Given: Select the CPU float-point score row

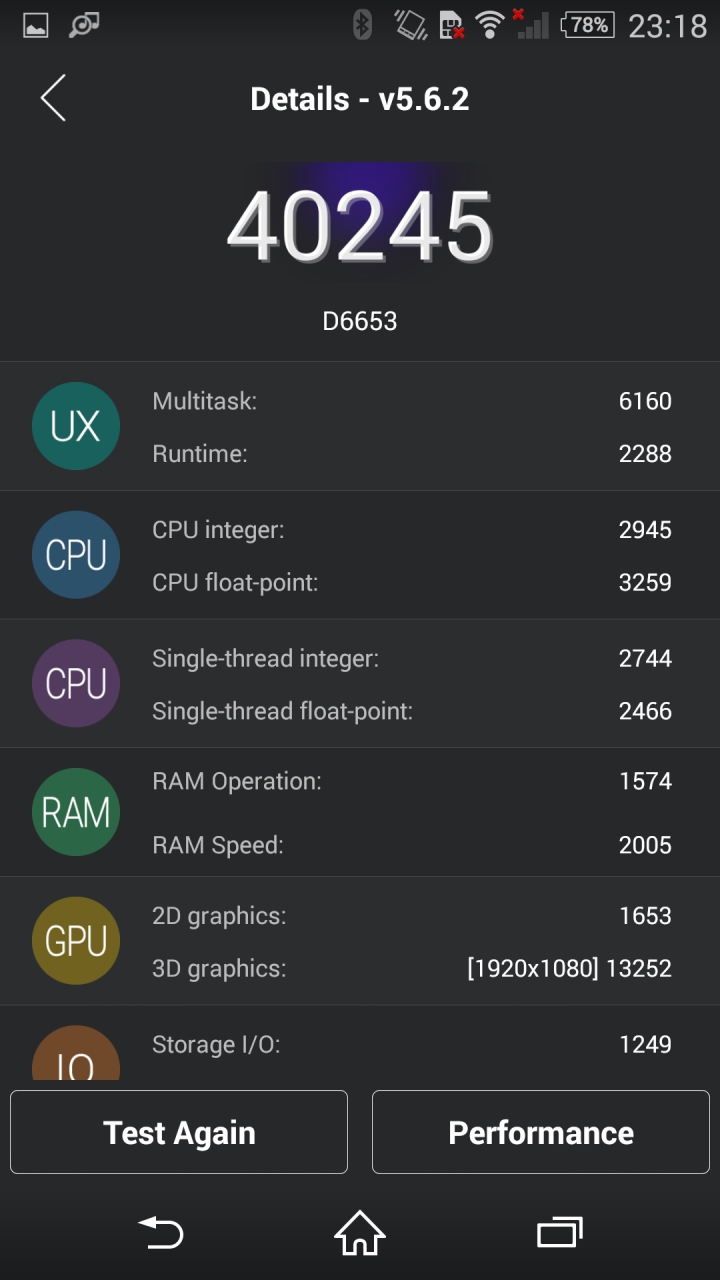Looking at the screenshot, I should (x=412, y=582).
